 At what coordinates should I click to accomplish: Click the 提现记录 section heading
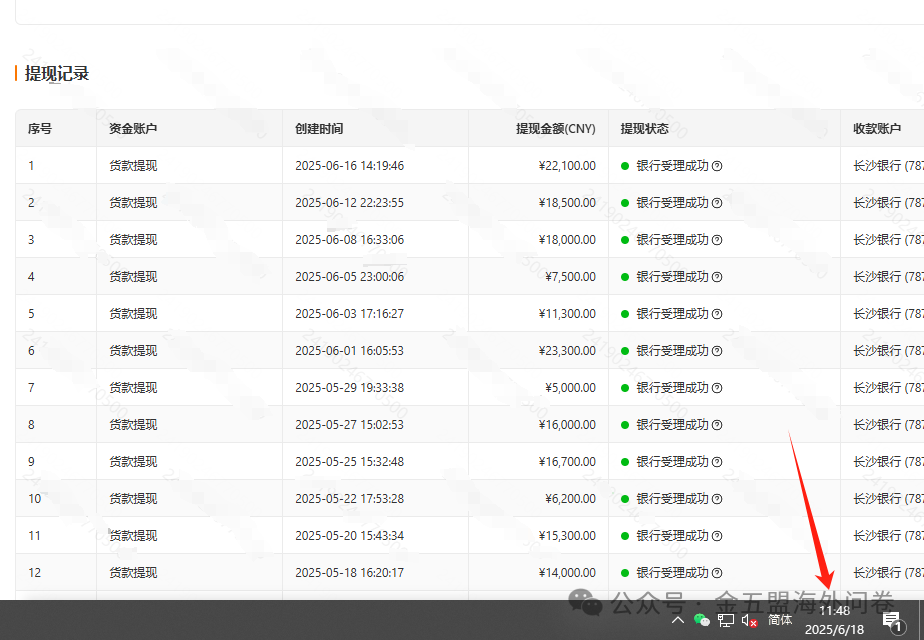pos(57,74)
